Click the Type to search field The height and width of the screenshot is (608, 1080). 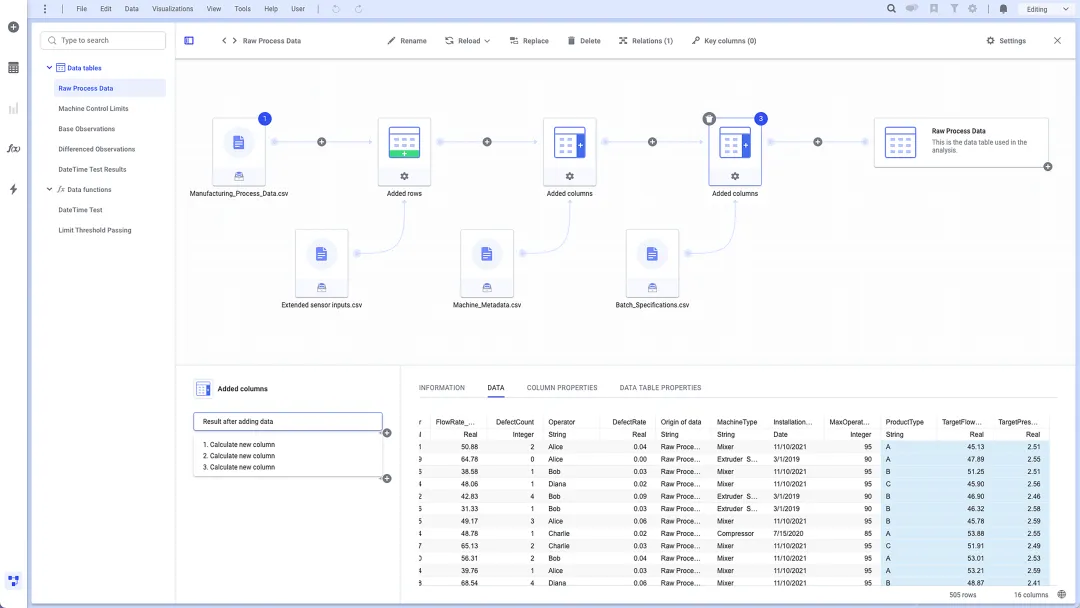point(103,41)
